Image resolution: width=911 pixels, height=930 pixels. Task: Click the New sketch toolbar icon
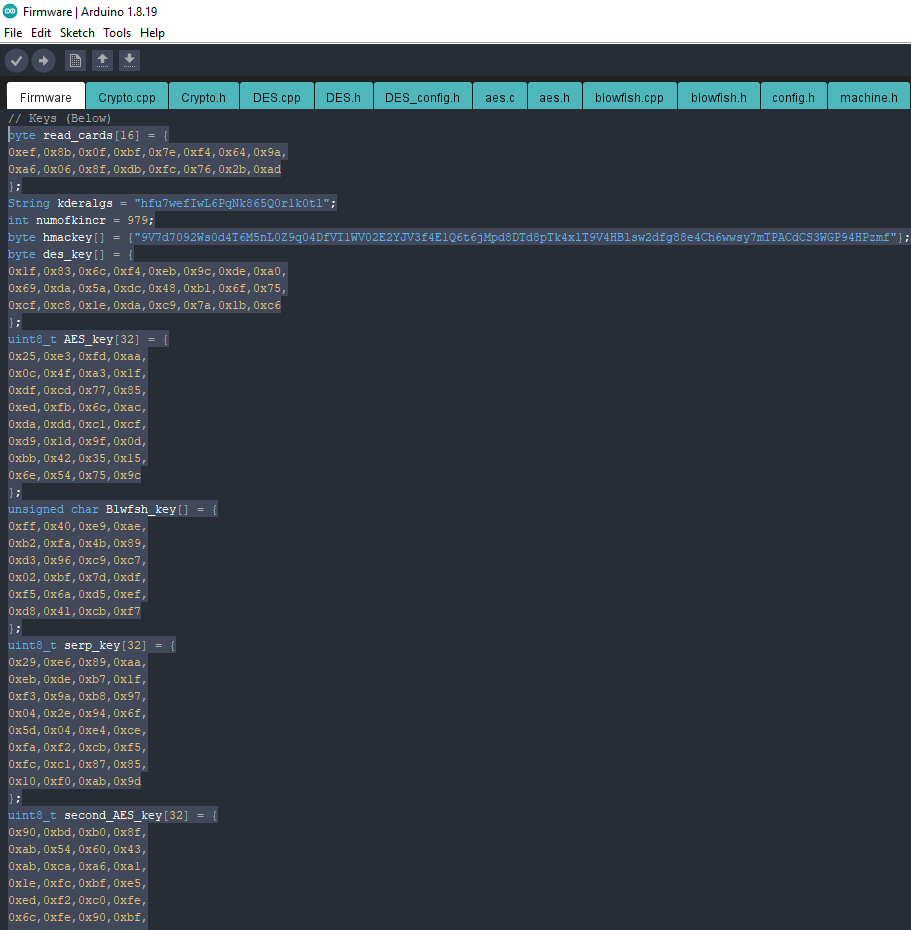click(75, 60)
